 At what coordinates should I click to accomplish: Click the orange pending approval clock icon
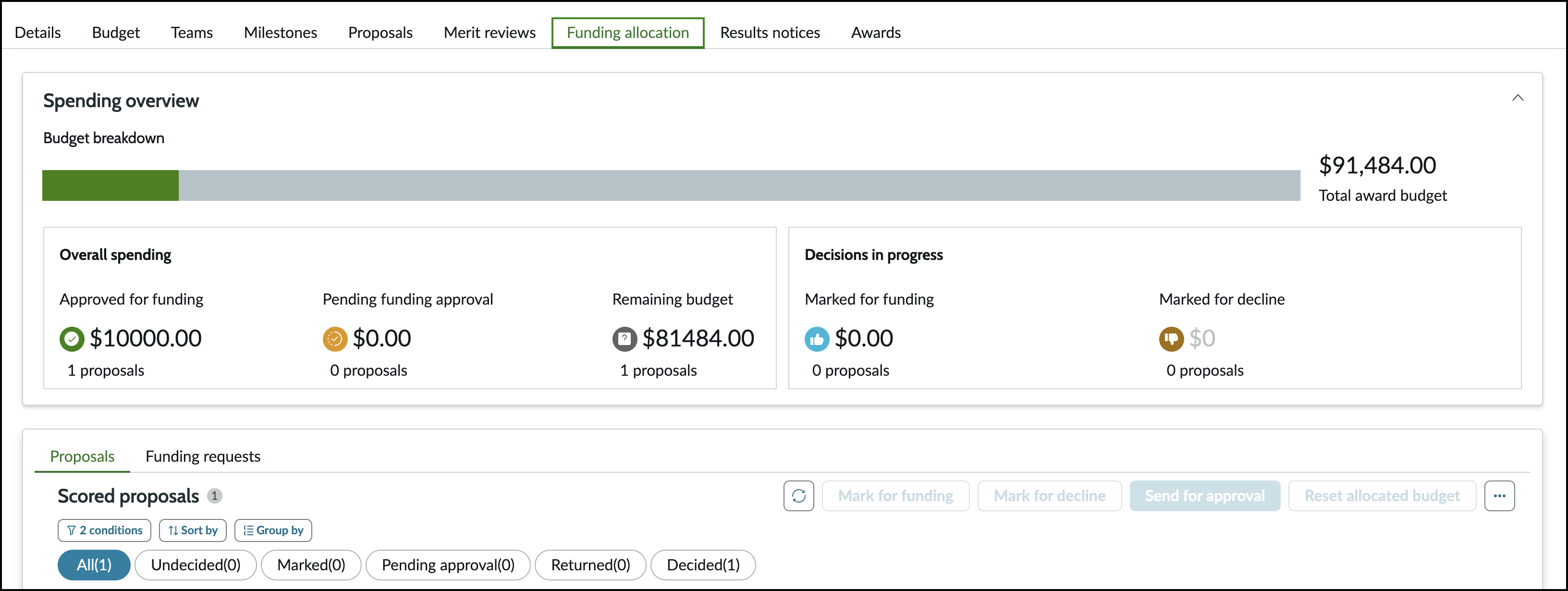(x=335, y=339)
